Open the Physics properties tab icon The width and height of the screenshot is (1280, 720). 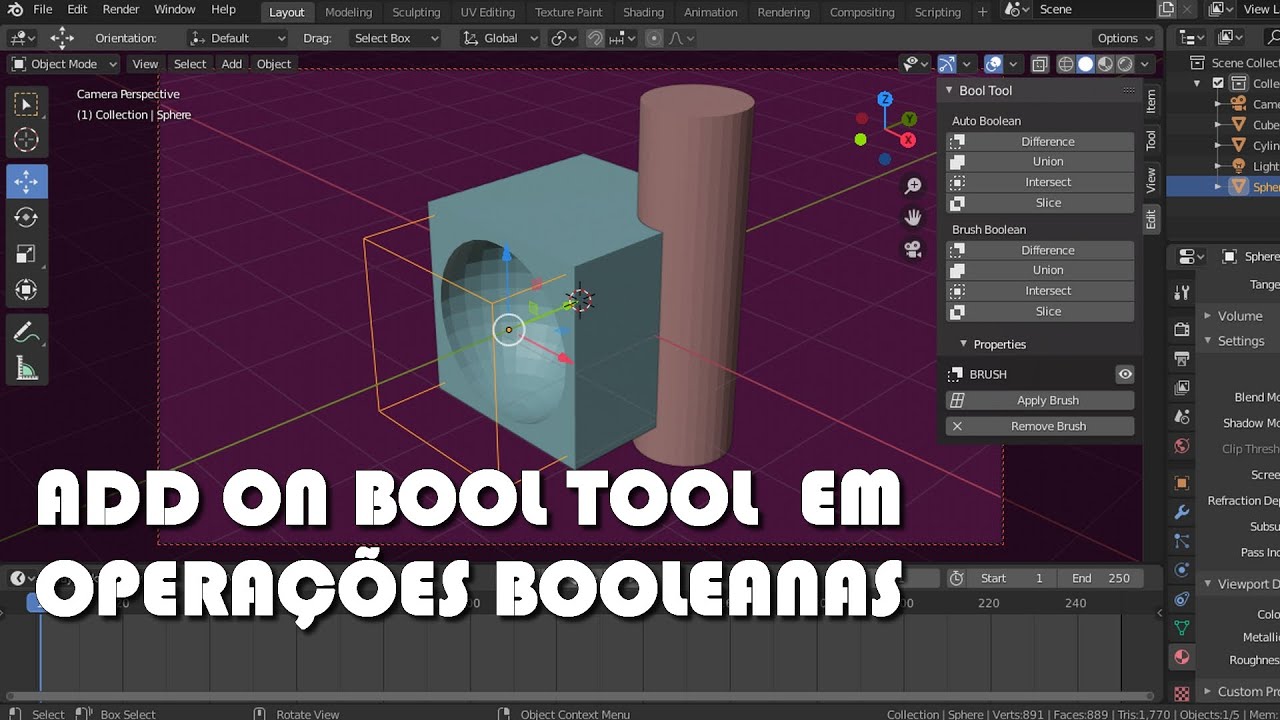1182,570
